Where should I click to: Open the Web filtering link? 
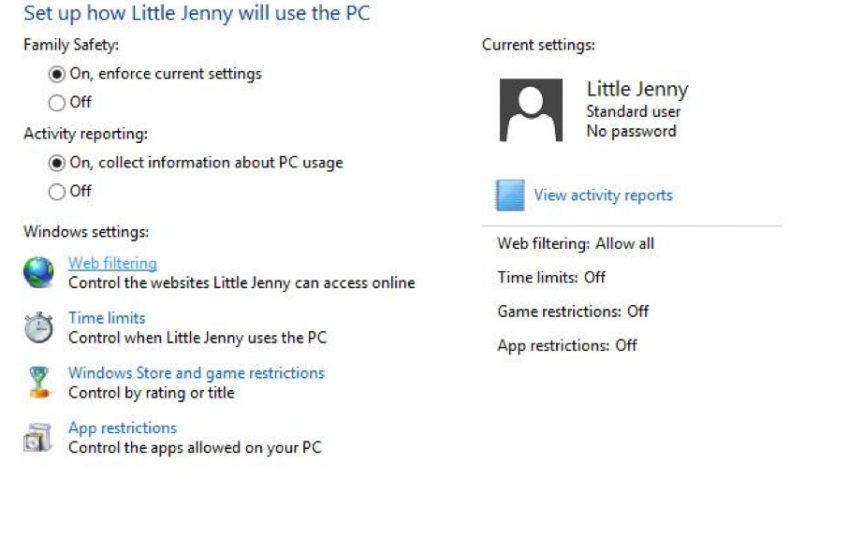[112, 263]
